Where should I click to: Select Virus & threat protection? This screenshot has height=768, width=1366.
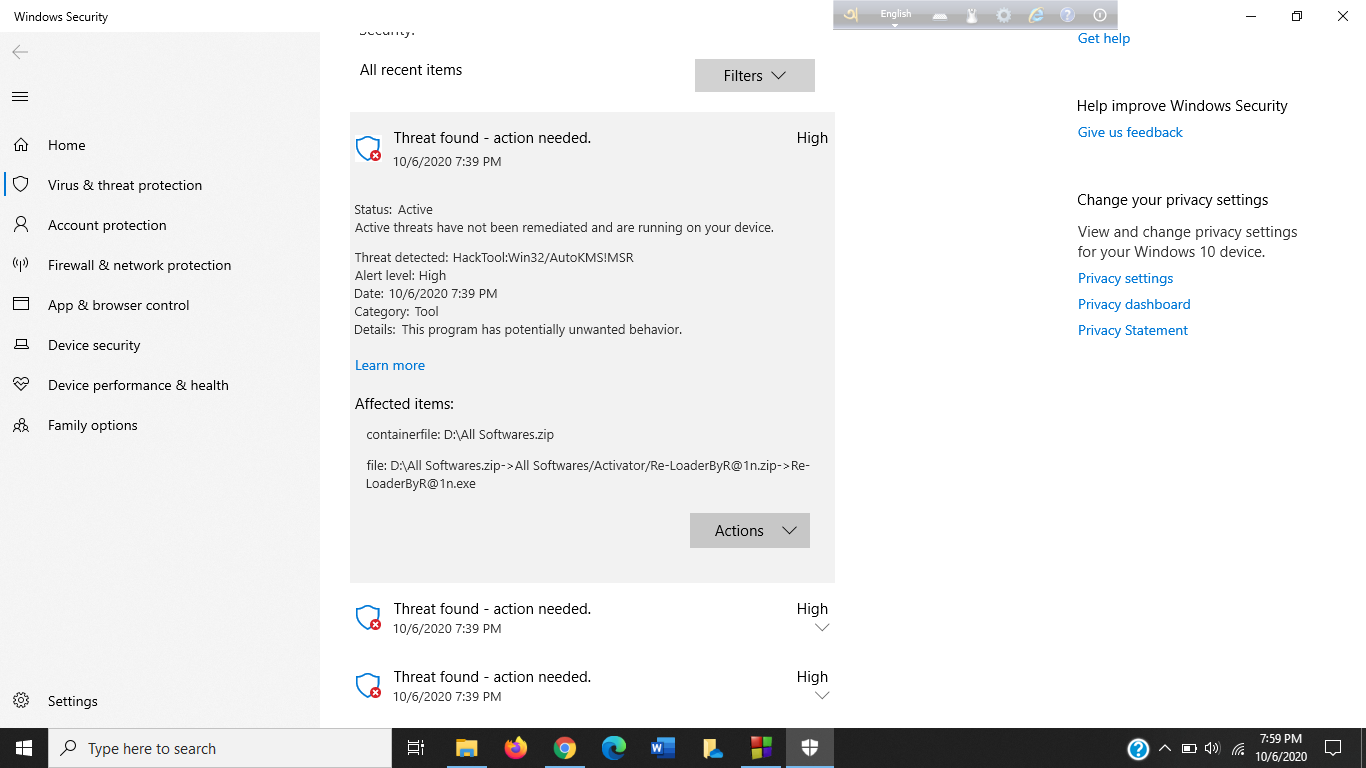point(124,185)
